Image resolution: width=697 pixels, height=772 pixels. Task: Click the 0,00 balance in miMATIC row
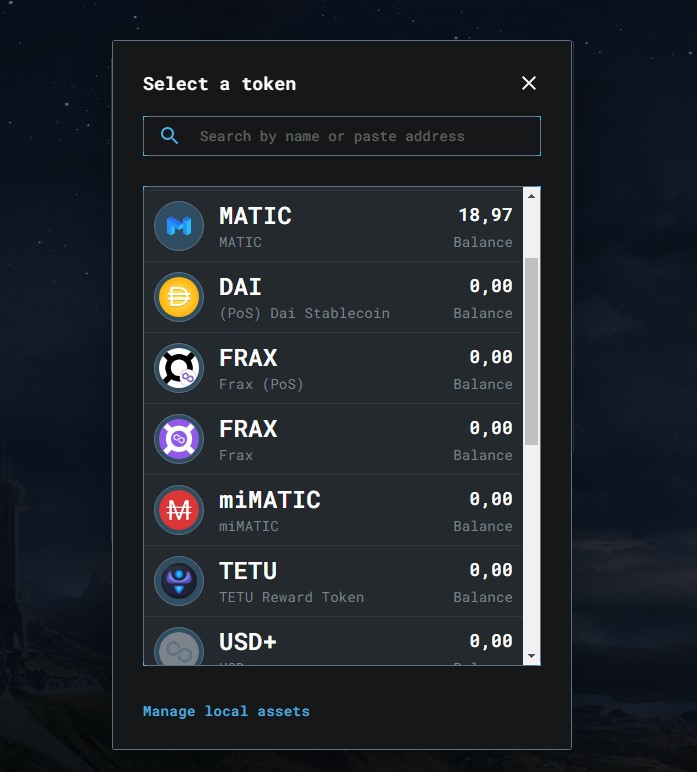coord(491,498)
